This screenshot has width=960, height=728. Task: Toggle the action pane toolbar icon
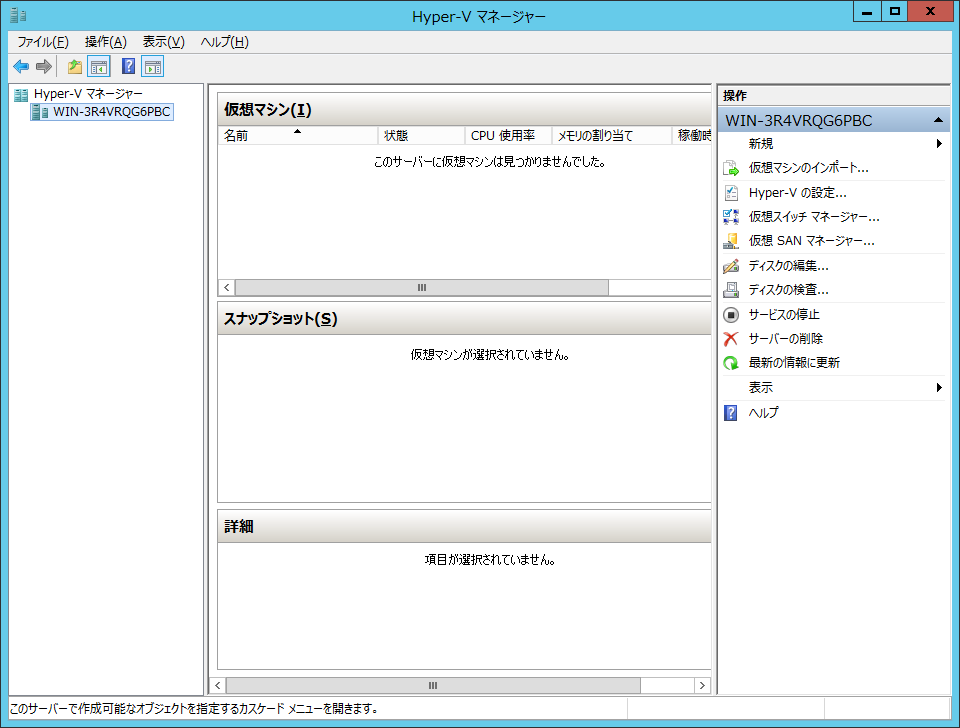pos(152,67)
